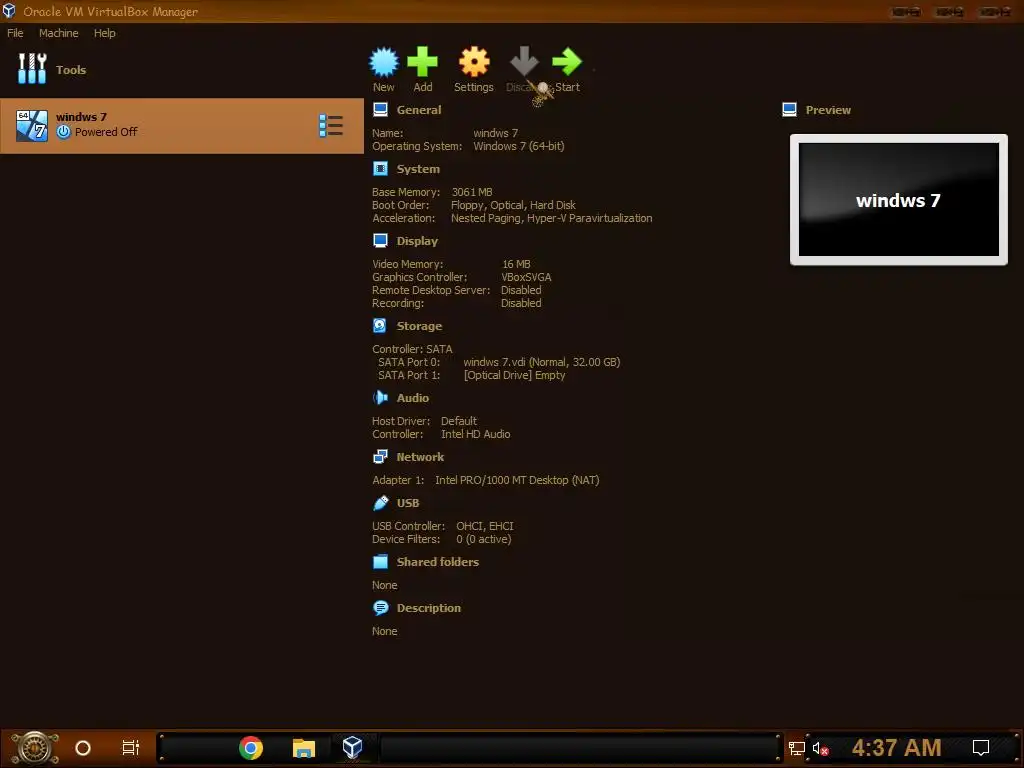Open the Network settings header link

coord(420,456)
